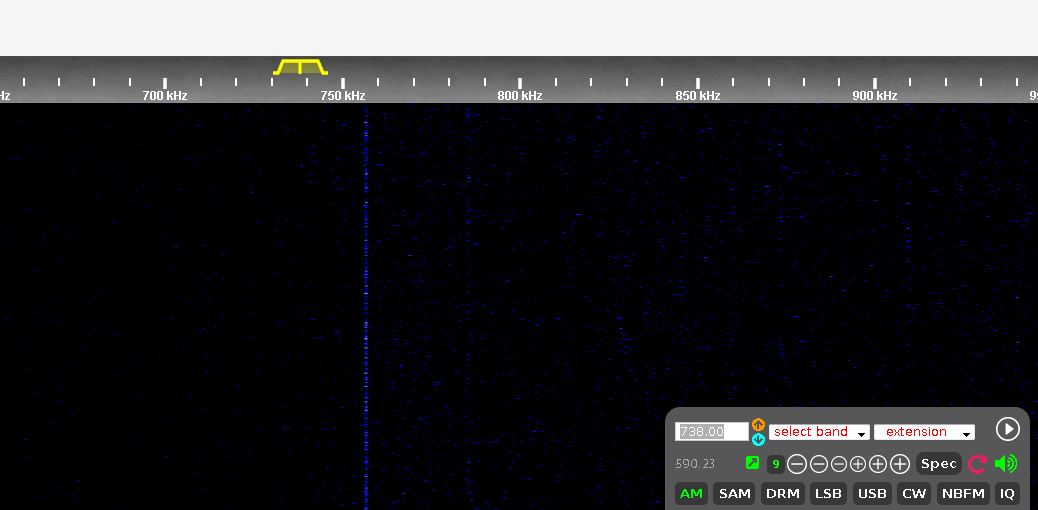This screenshot has height=510, width=1038.
Task: Mute audio with the green speaker icon
Action: pos(1006,464)
